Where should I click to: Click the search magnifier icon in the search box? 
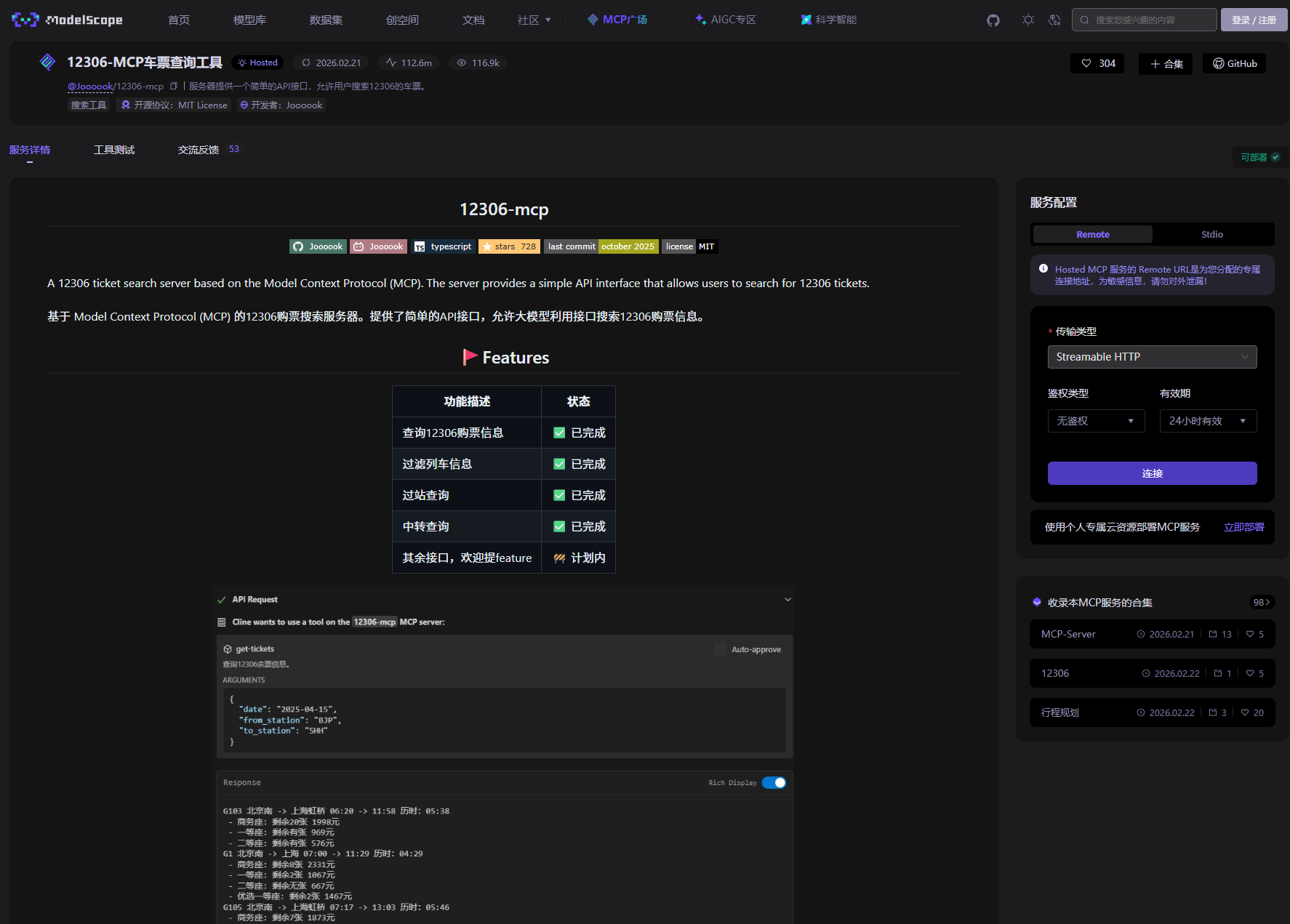pyautogui.click(x=1084, y=20)
